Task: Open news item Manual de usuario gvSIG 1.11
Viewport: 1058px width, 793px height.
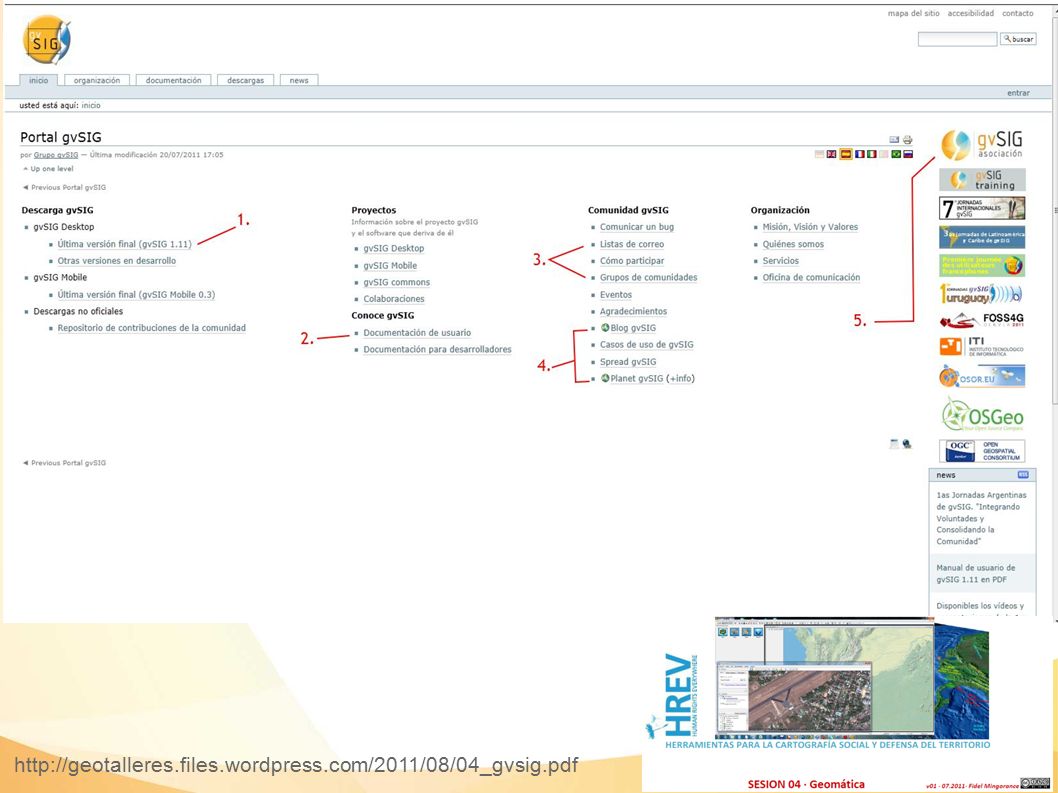Action: (976, 574)
